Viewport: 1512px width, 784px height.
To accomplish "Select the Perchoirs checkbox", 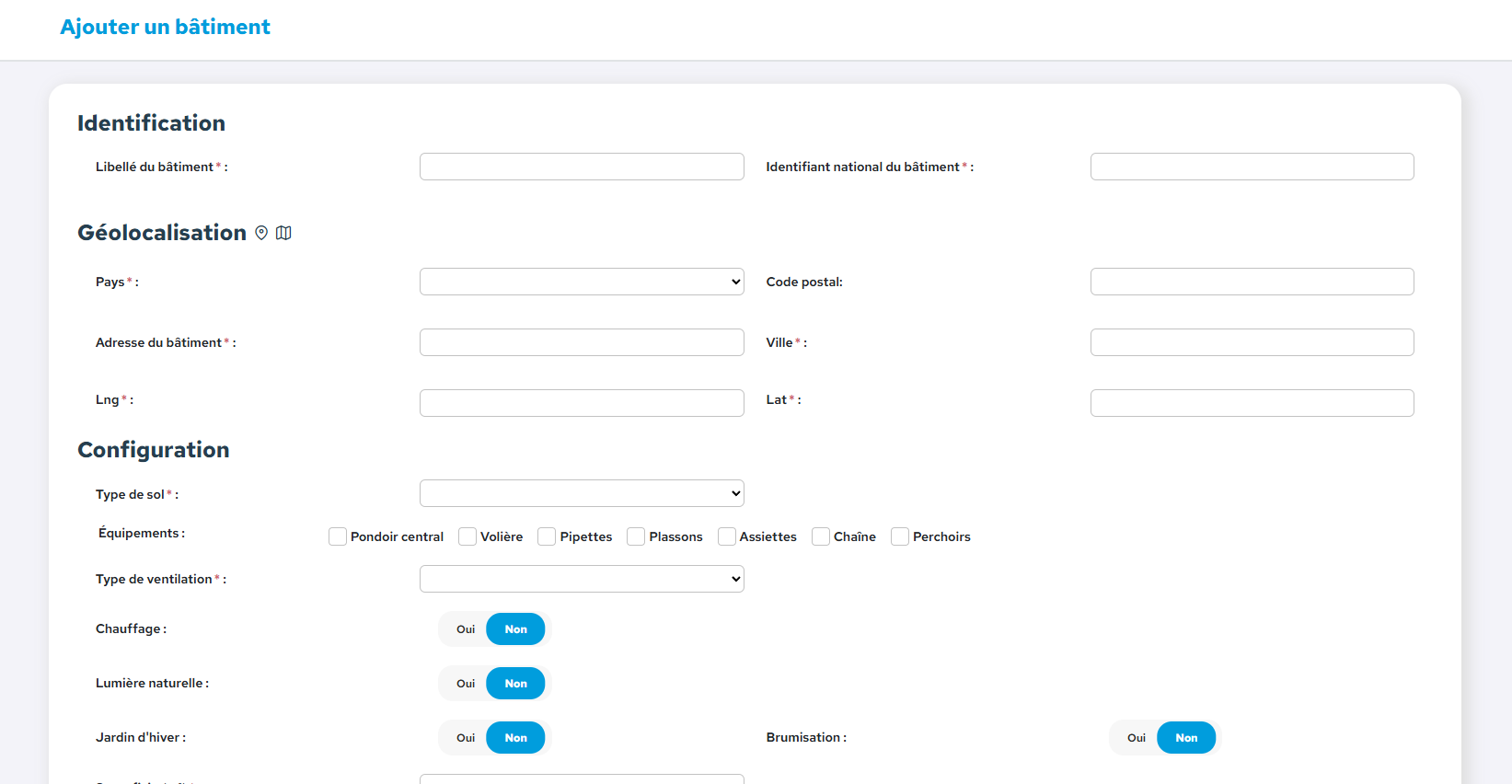I will click(x=900, y=536).
